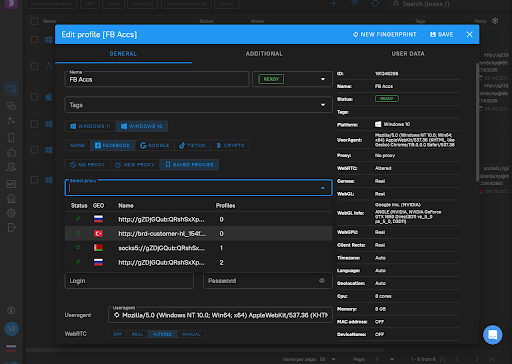Select the No Proxy option

(87, 165)
